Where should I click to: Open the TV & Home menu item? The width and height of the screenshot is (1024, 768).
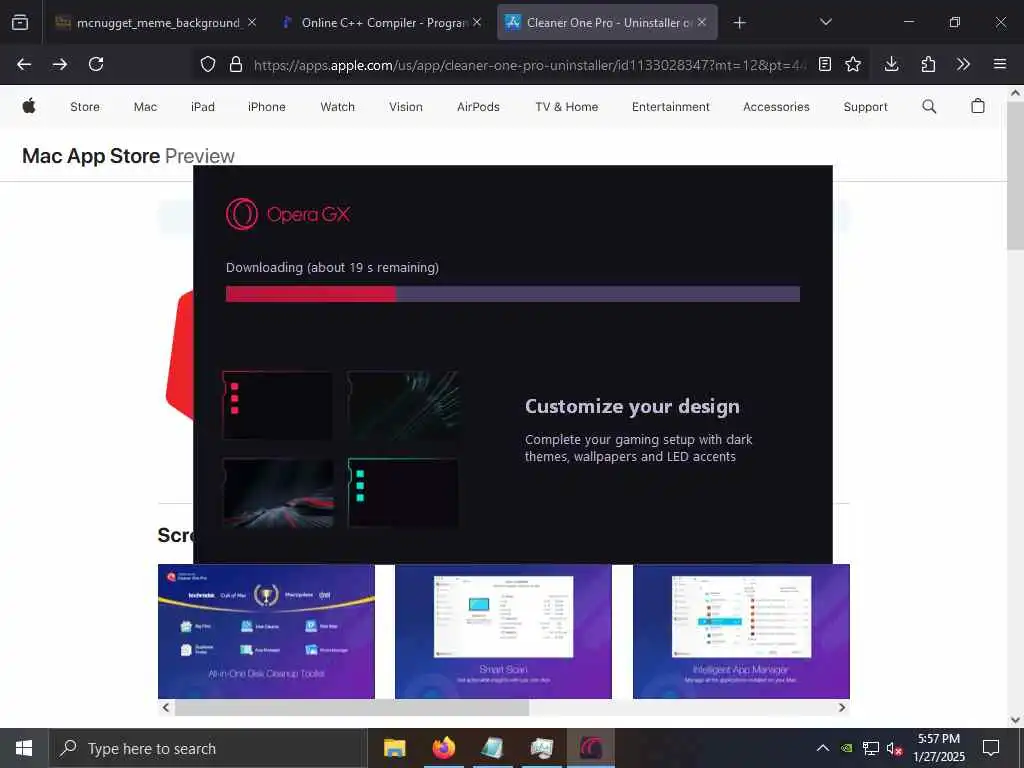566,106
